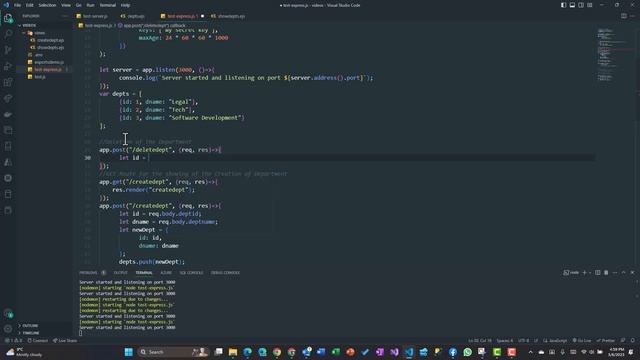The image size is (640, 360).
Task: Open editor More Actions ellipsis
Action: [x=633, y=16]
